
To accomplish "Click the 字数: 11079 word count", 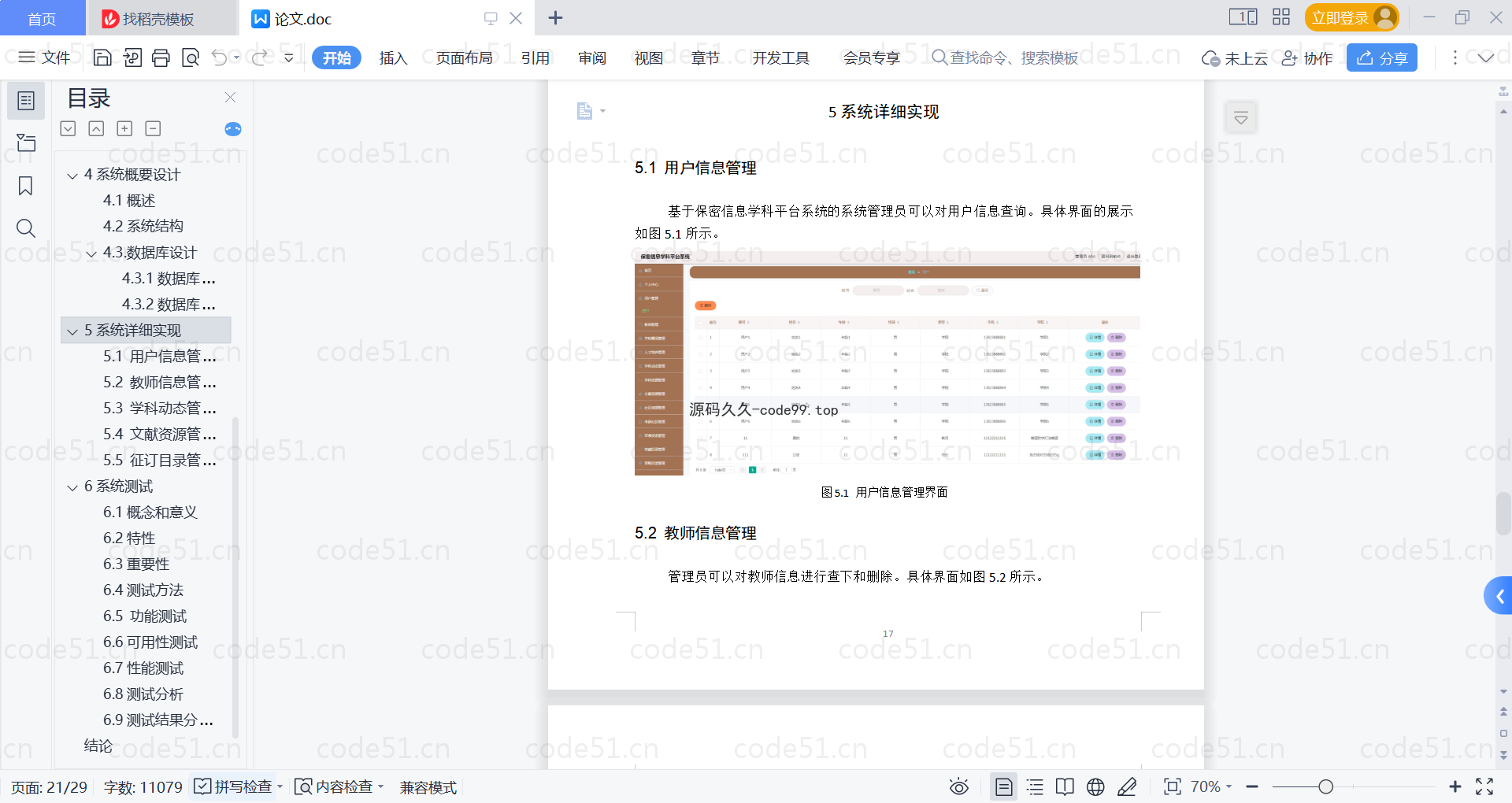I will point(143,787).
